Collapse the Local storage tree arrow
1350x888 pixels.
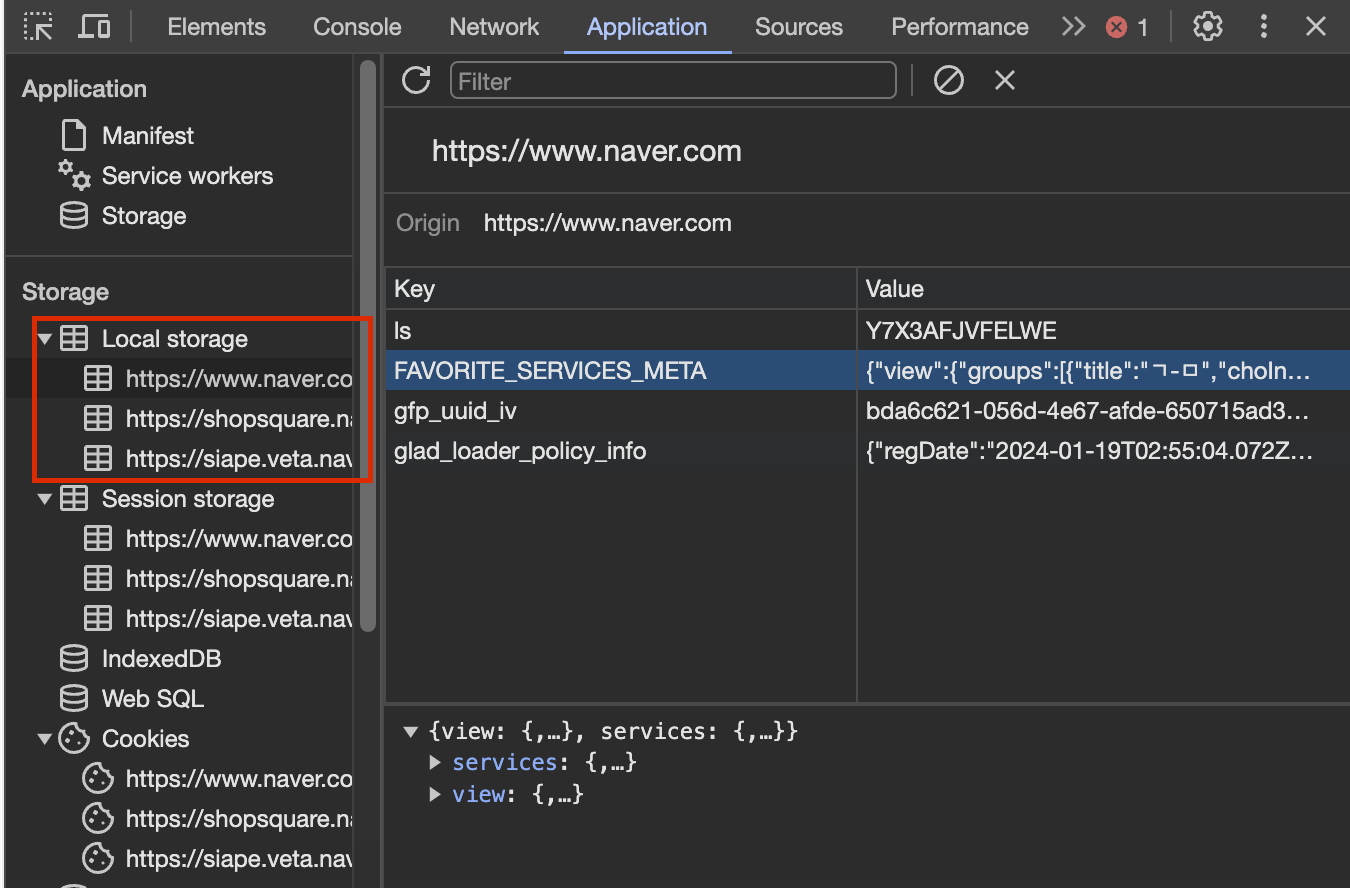(x=44, y=339)
